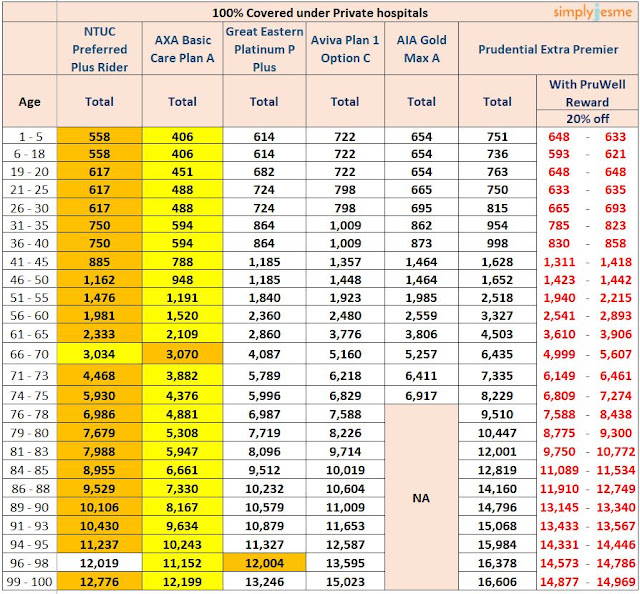Click Aviva value 3,776

point(345,334)
